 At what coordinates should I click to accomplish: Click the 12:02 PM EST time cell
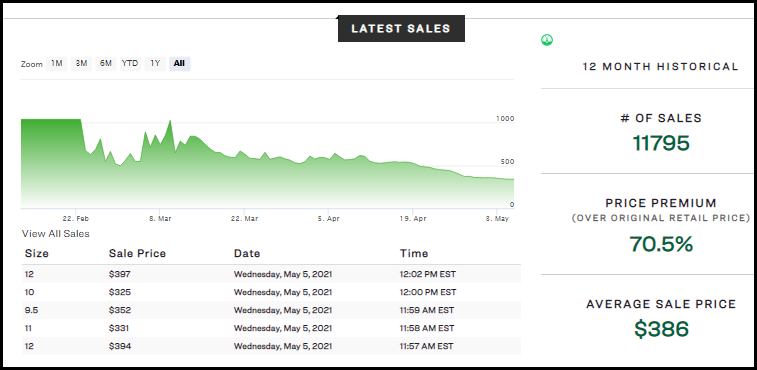click(428, 274)
